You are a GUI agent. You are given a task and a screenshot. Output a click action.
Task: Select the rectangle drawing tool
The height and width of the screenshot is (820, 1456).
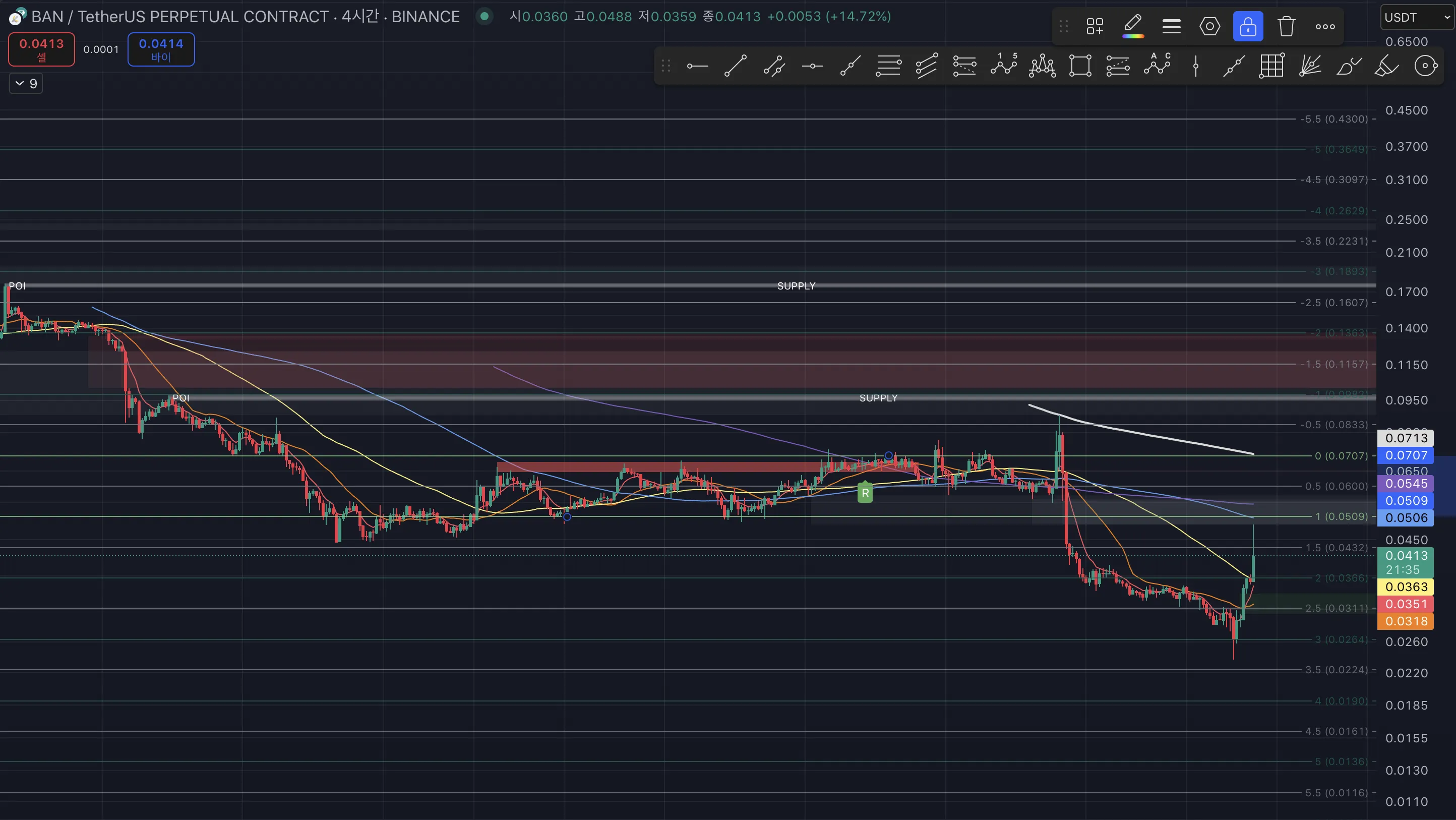pos(1080,66)
